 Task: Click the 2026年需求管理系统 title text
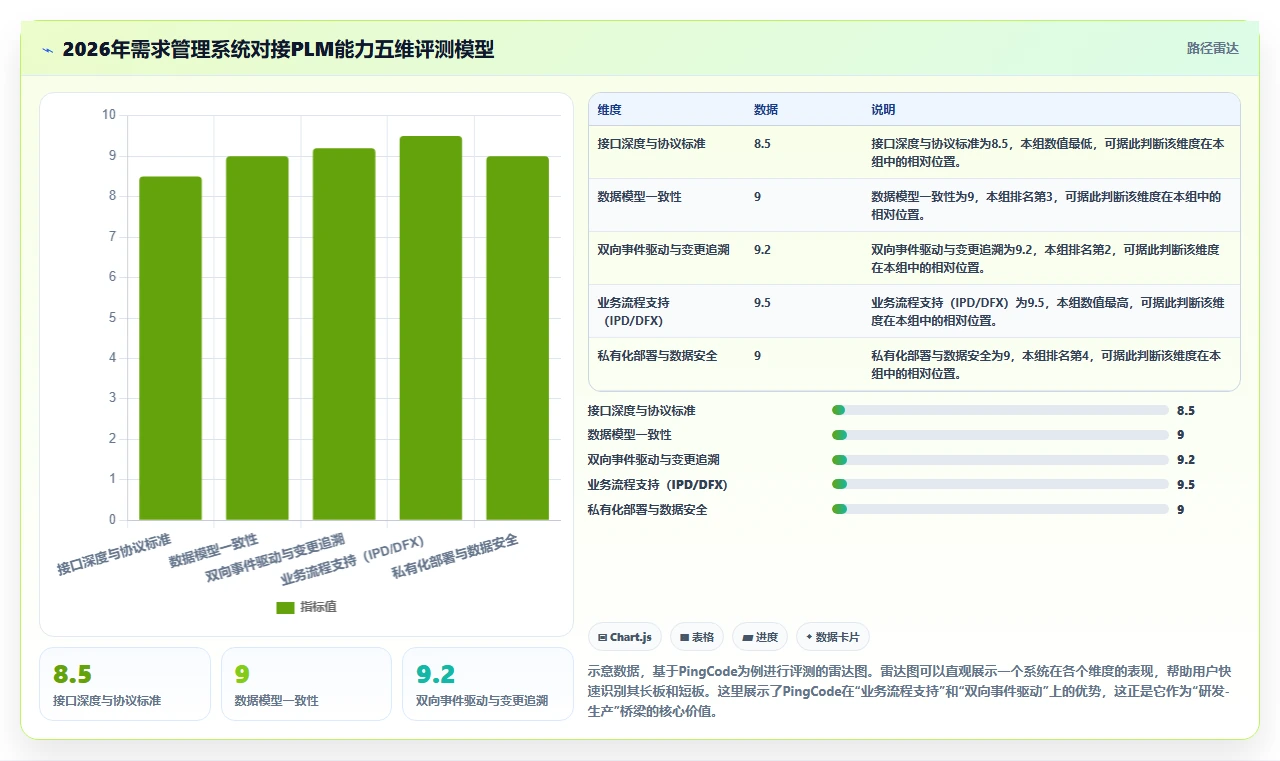point(278,49)
